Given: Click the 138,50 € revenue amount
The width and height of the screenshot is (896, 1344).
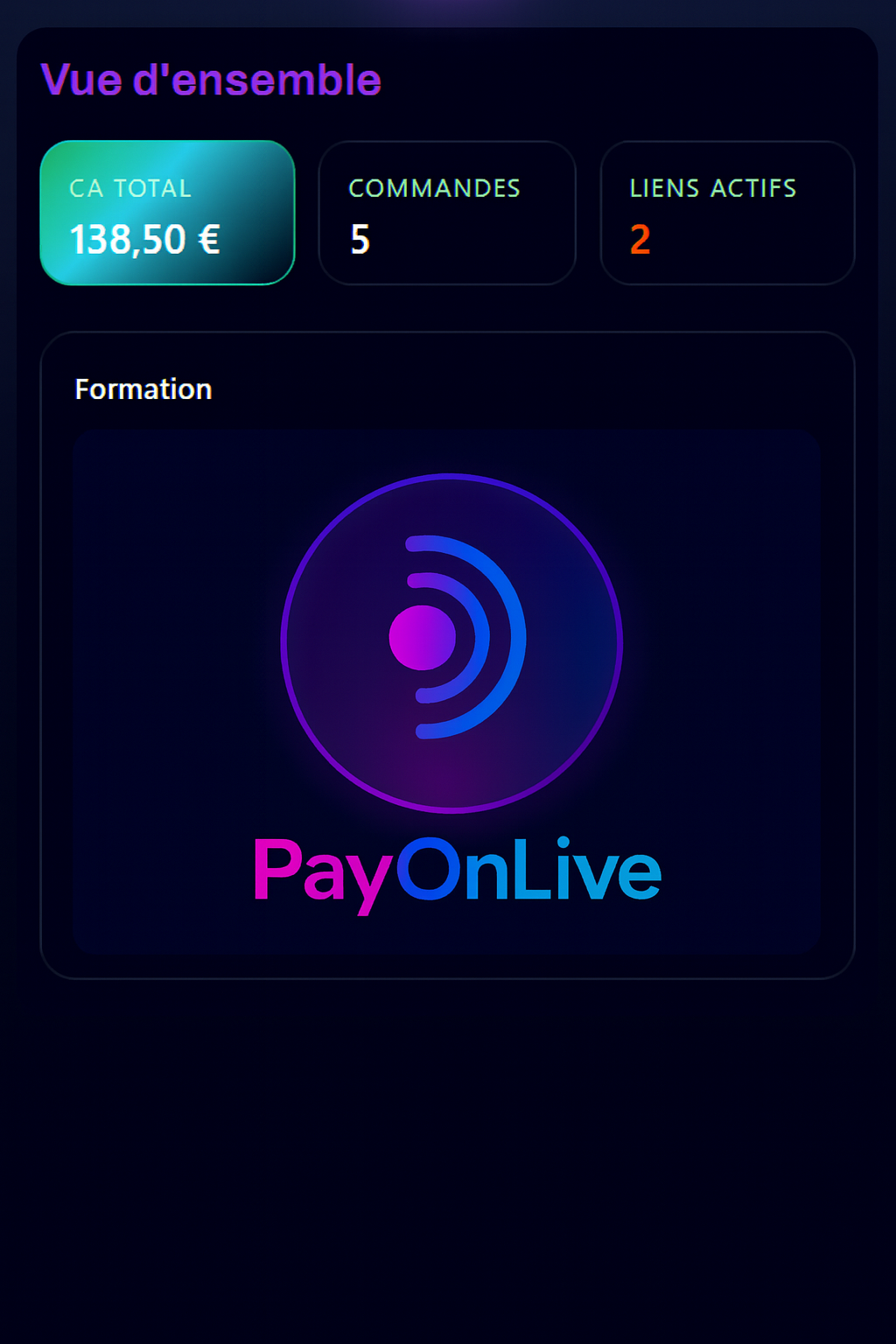Looking at the screenshot, I should [144, 239].
